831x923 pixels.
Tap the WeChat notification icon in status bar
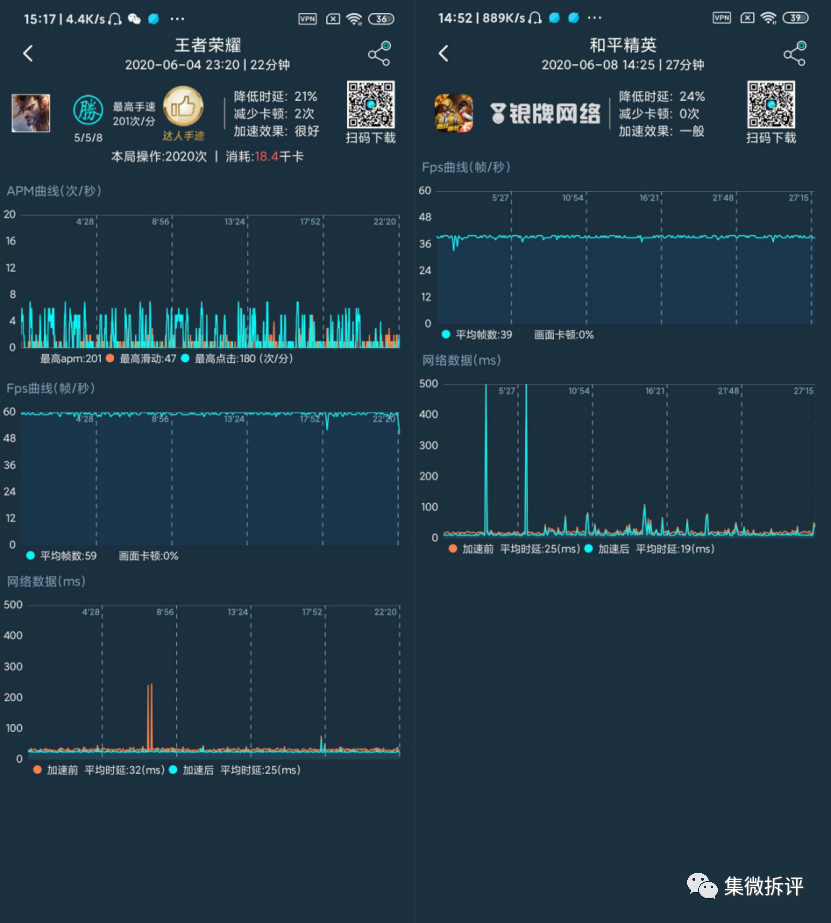(x=134, y=19)
